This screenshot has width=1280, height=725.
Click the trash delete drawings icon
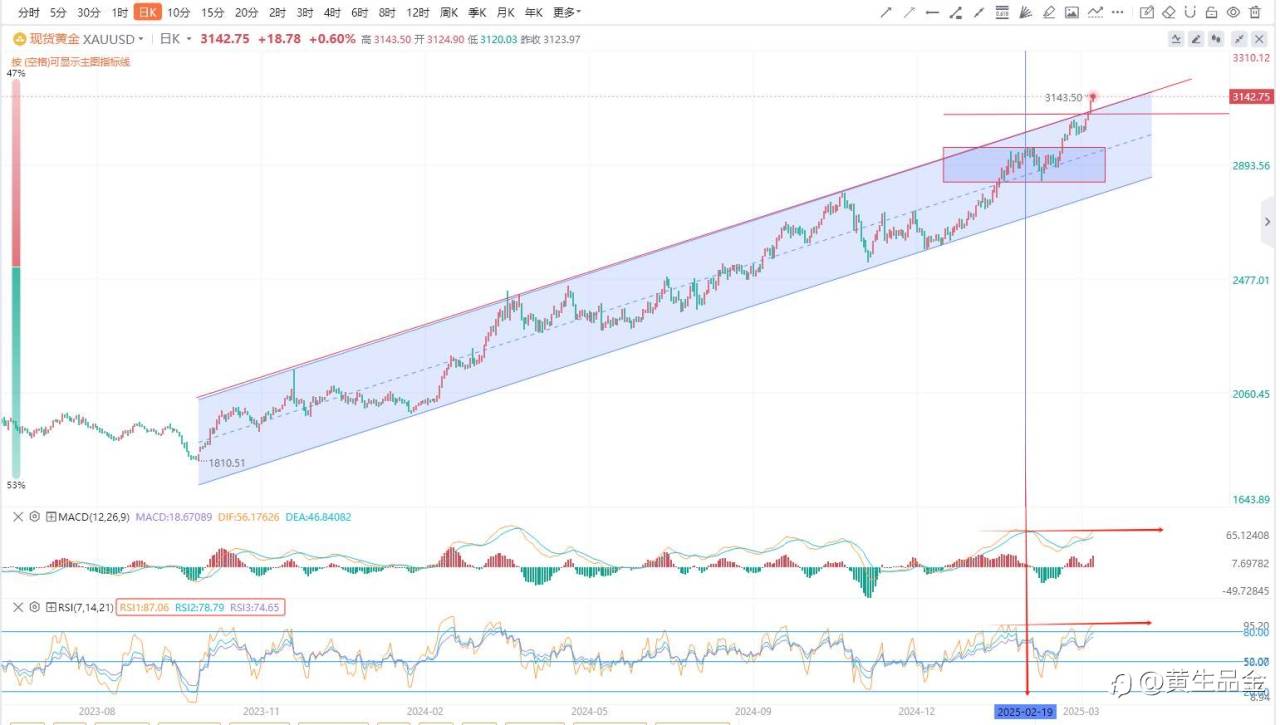tap(1255, 13)
